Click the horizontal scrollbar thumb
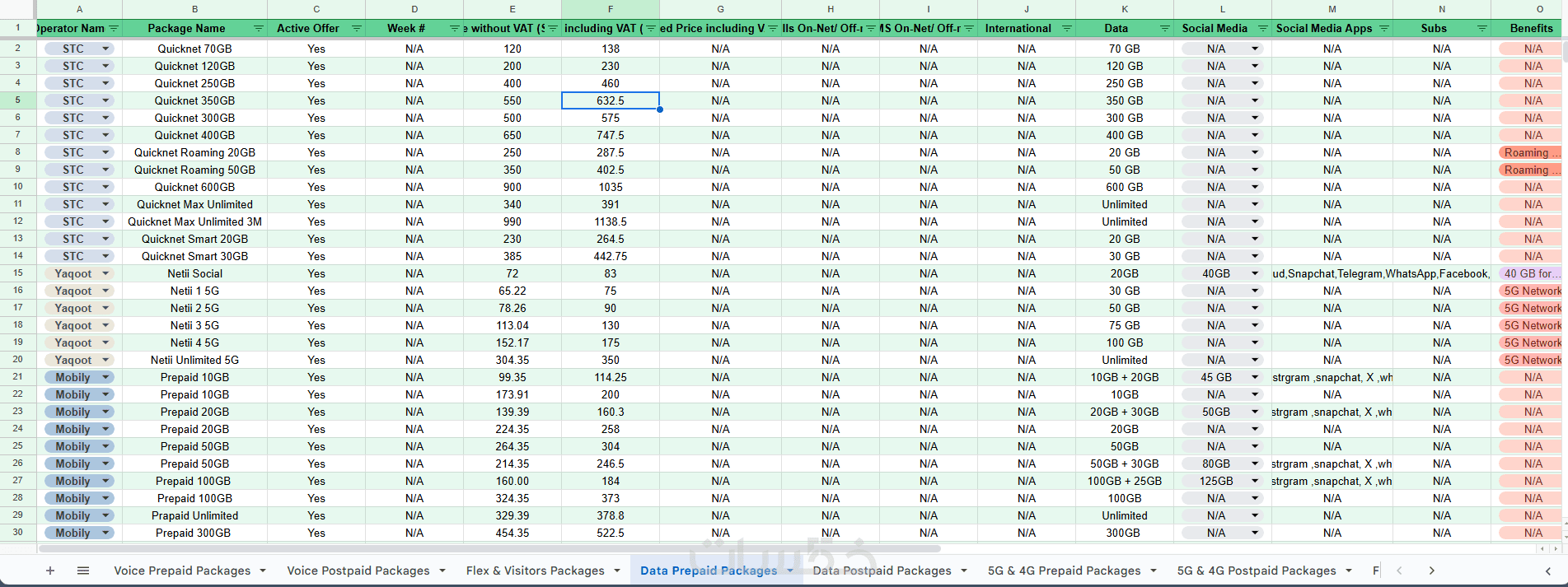The image size is (1568, 587). pyautogui.click(x=489, y=548)
